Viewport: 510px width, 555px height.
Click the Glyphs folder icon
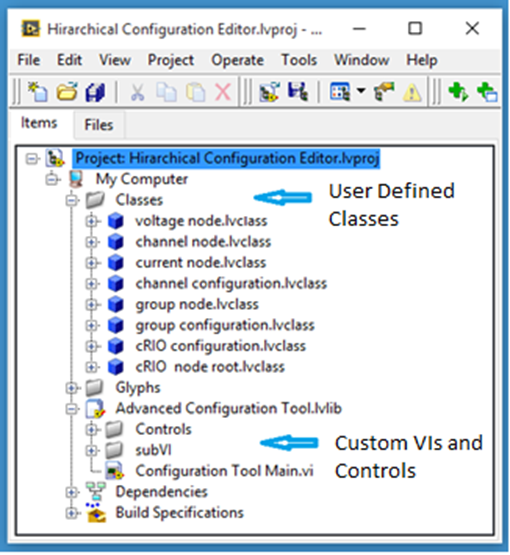click(x=95, y=388)
